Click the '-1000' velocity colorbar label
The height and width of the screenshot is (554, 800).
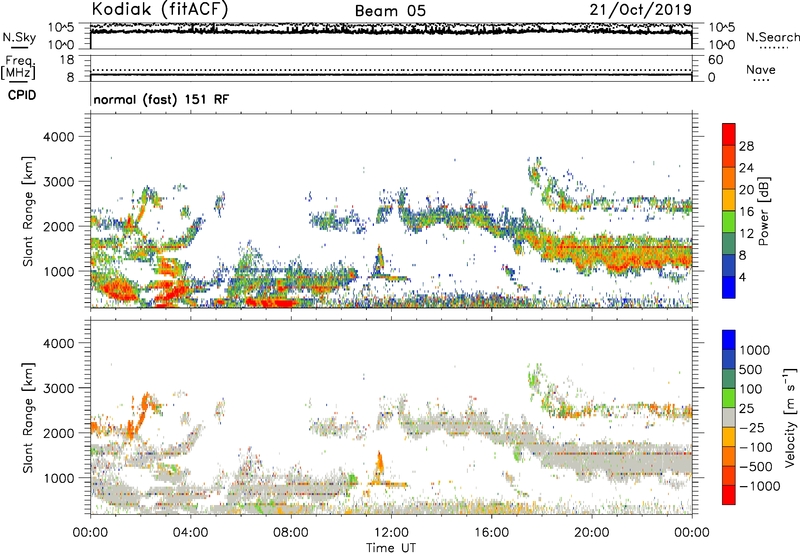coord(760,486)
